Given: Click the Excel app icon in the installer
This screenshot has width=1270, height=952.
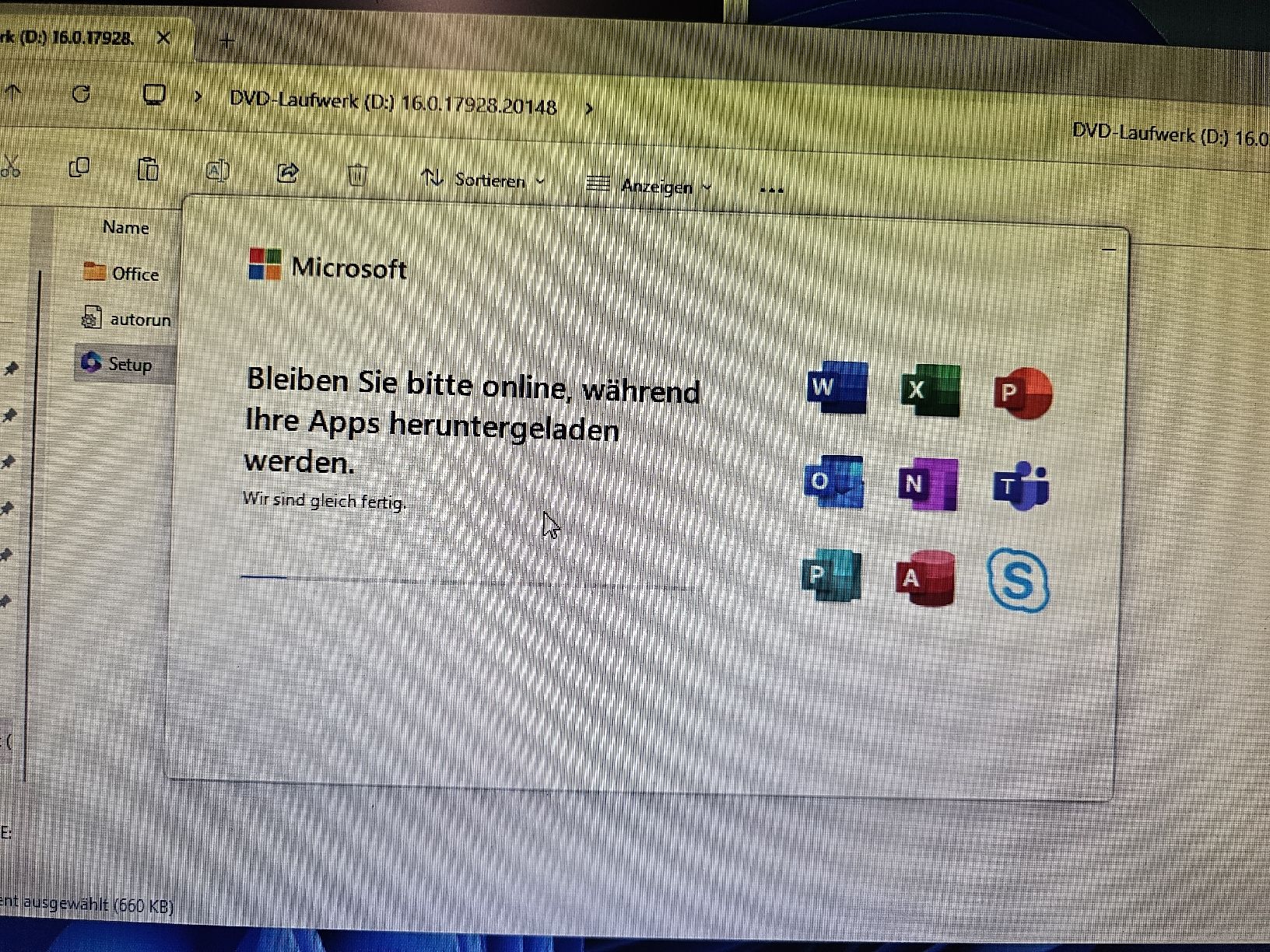Looking at the screenshot, I should [931, 390].
